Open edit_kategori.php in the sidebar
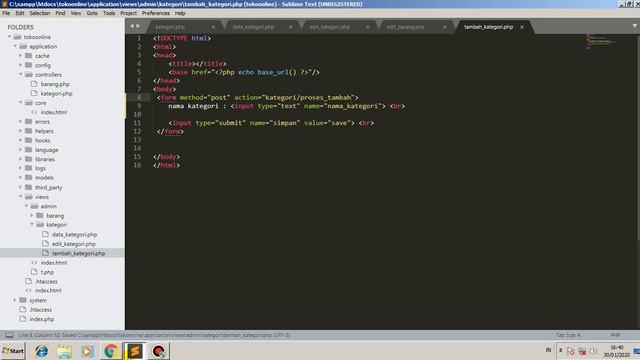The width and height of the screenshot is (640, 360). pos(73,244)
